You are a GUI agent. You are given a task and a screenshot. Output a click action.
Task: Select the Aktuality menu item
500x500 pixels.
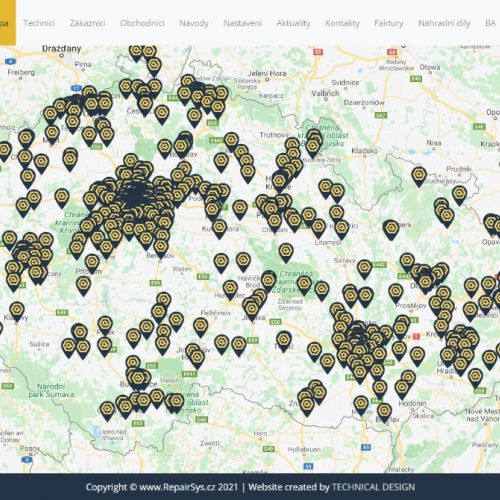click(x=293, y=23)
